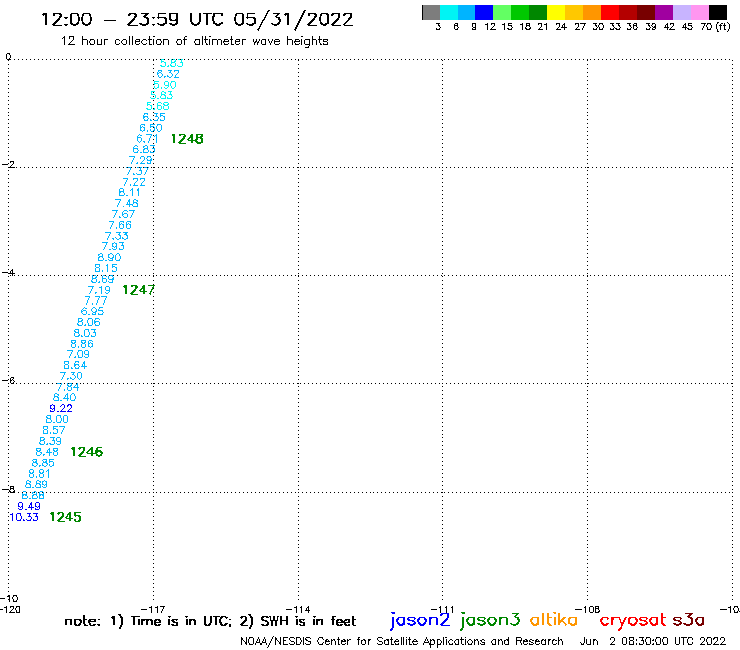This screenshot has height=650, width=740.
Task: Click the 8.03 wave height value
Action: tap(85, 333)
